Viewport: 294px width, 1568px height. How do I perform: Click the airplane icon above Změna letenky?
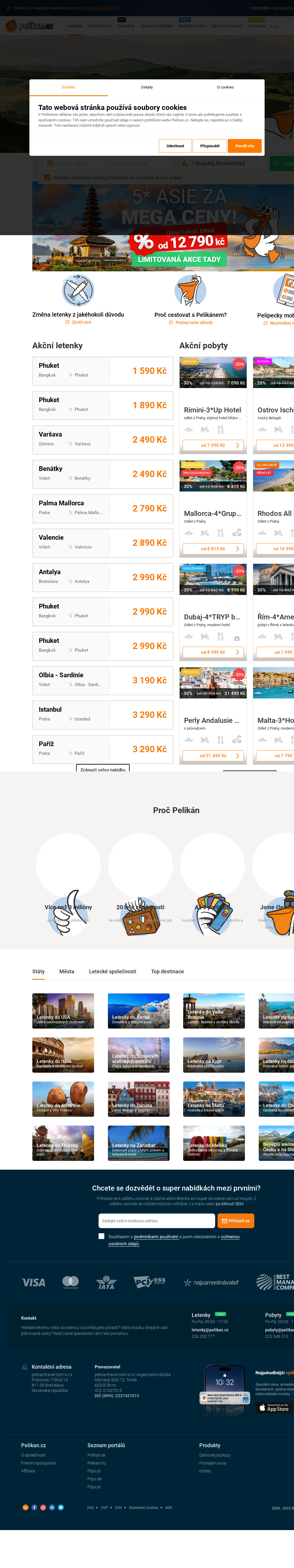click(78, 290)
